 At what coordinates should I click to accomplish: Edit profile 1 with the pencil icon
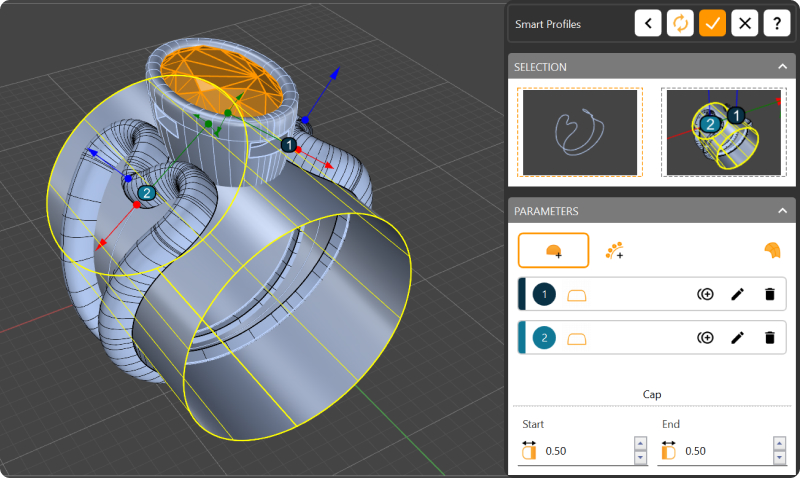738,294
